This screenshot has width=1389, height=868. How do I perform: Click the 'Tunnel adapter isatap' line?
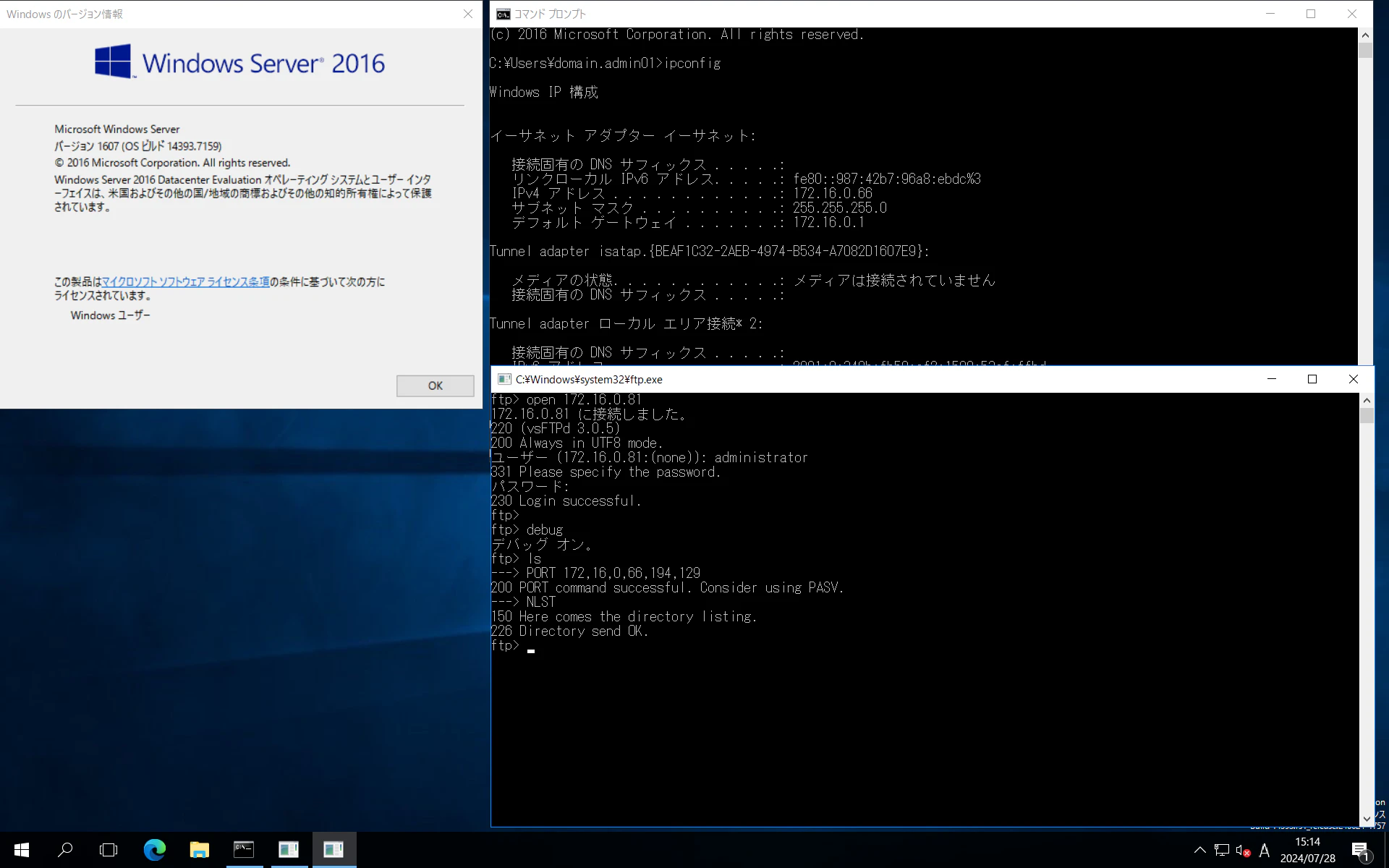[x=709, y=251]
